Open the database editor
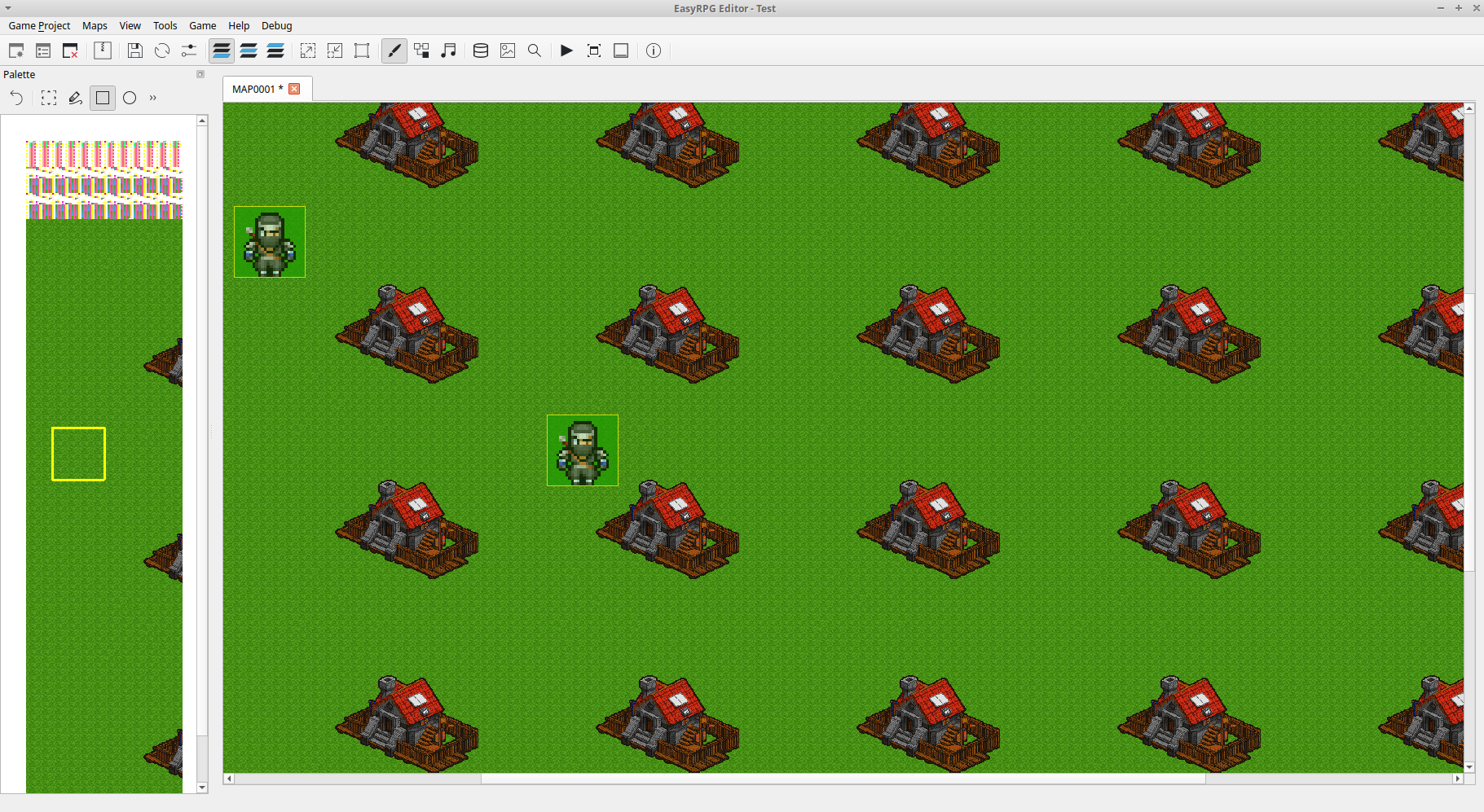Image resolution: width=1484 pixels, height=812 pixels. 481,50
